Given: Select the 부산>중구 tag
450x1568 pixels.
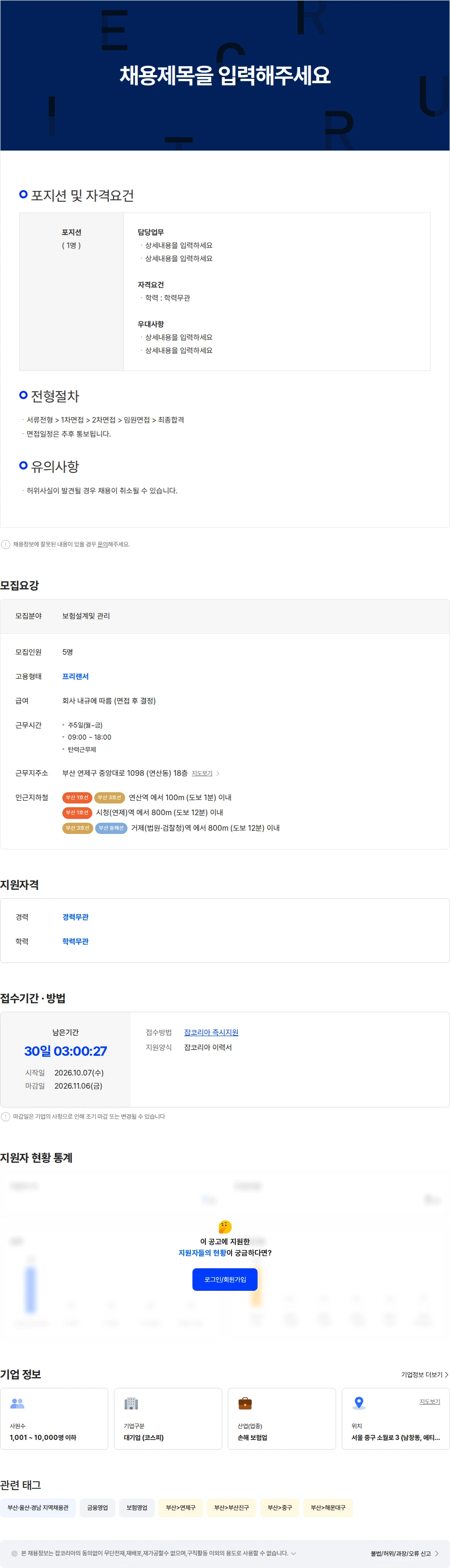Looking at the screenshot, I should 280,1507.
